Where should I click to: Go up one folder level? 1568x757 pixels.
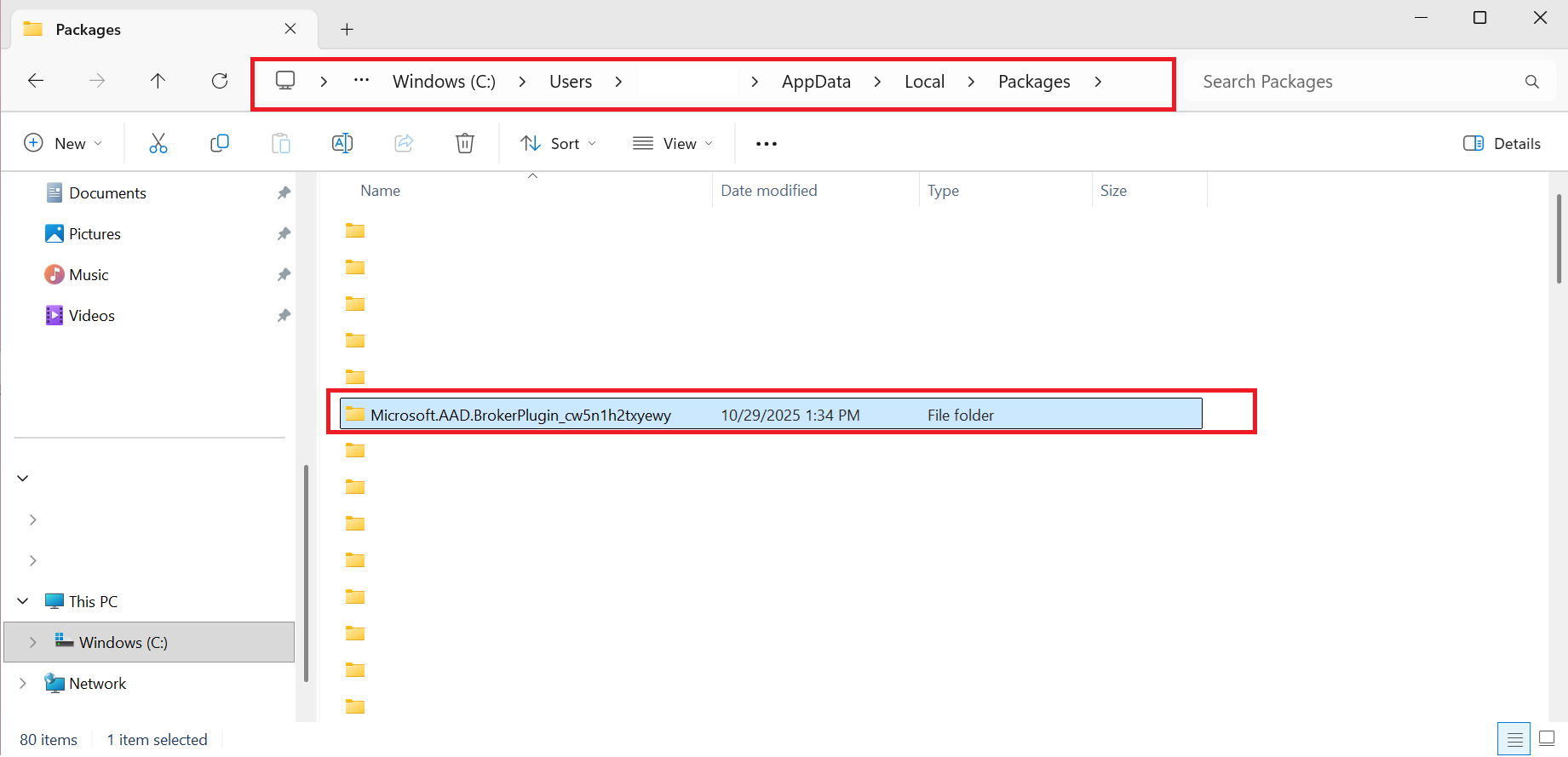click(158, 81)
